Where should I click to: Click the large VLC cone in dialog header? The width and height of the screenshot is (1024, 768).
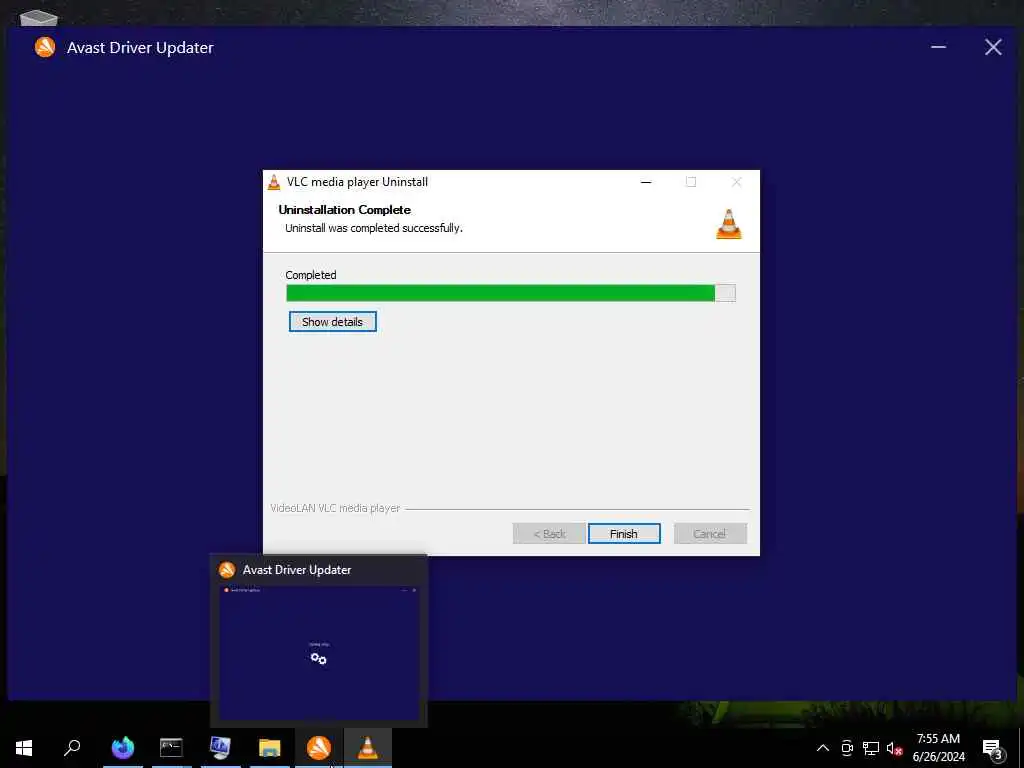click(729, 224)
